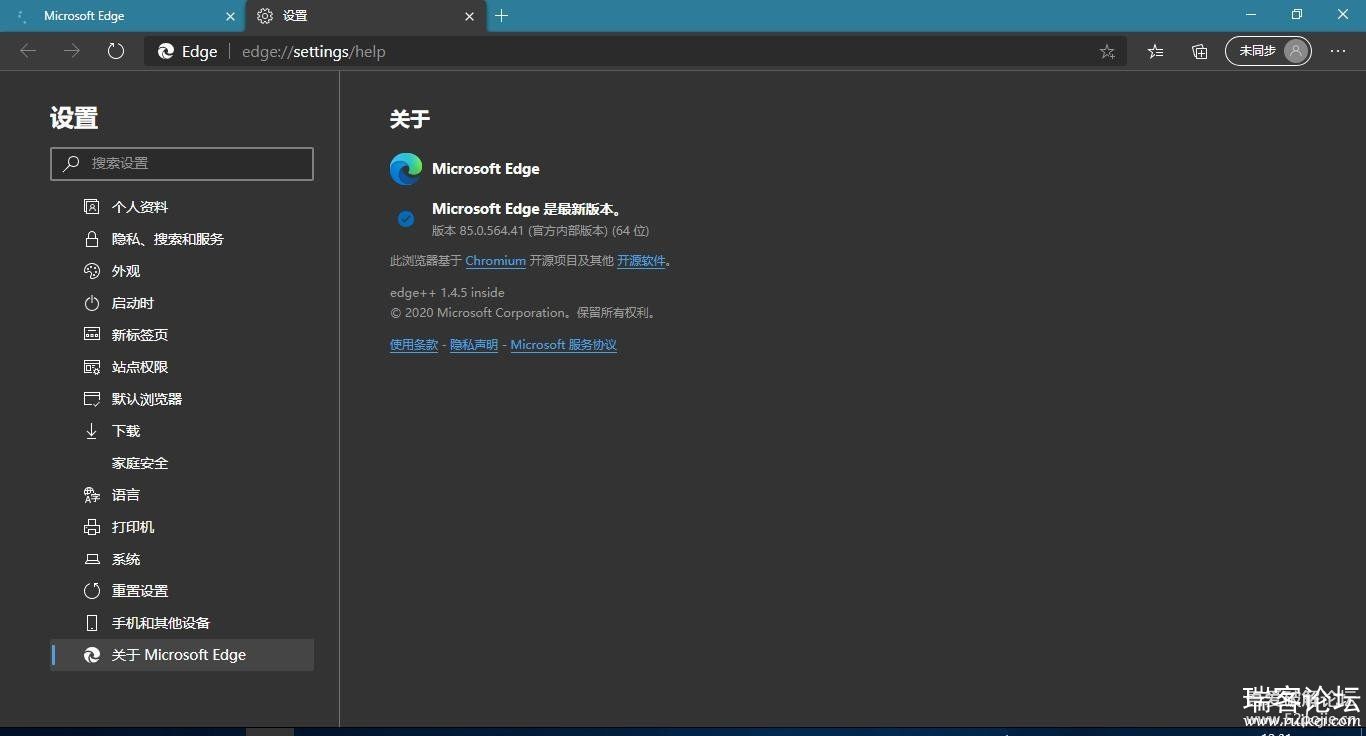Open the 开源软件 link

(x=641, y=261)
